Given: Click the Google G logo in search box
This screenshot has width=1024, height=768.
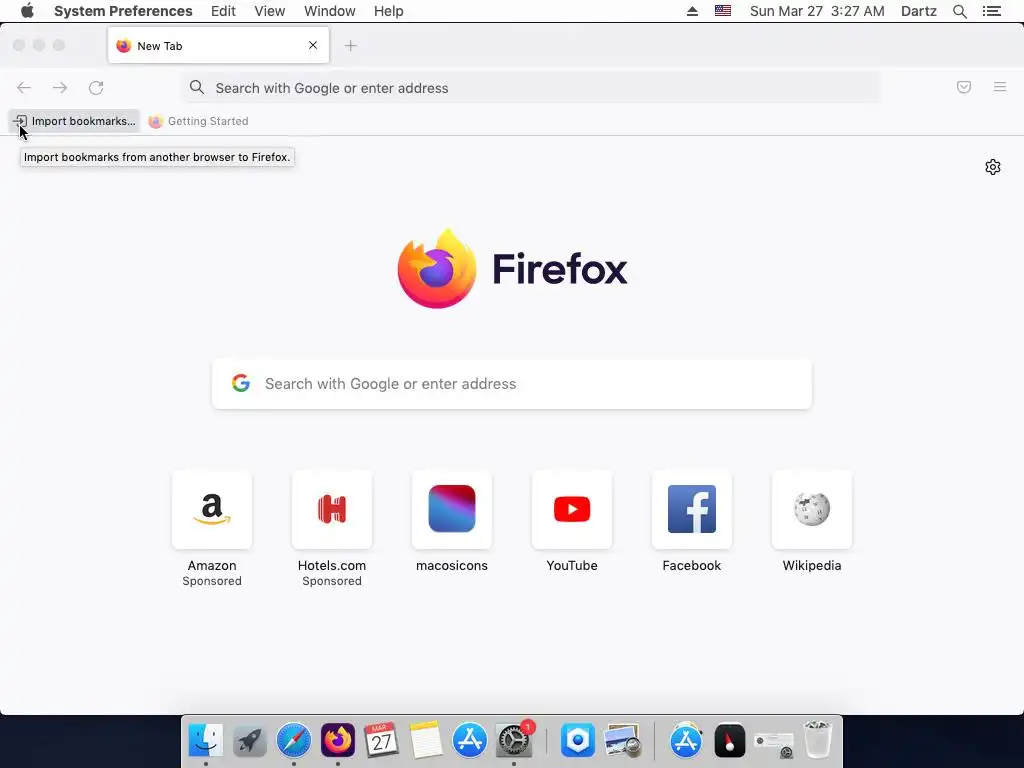Looking at the screenshot, I should point(241,383).
